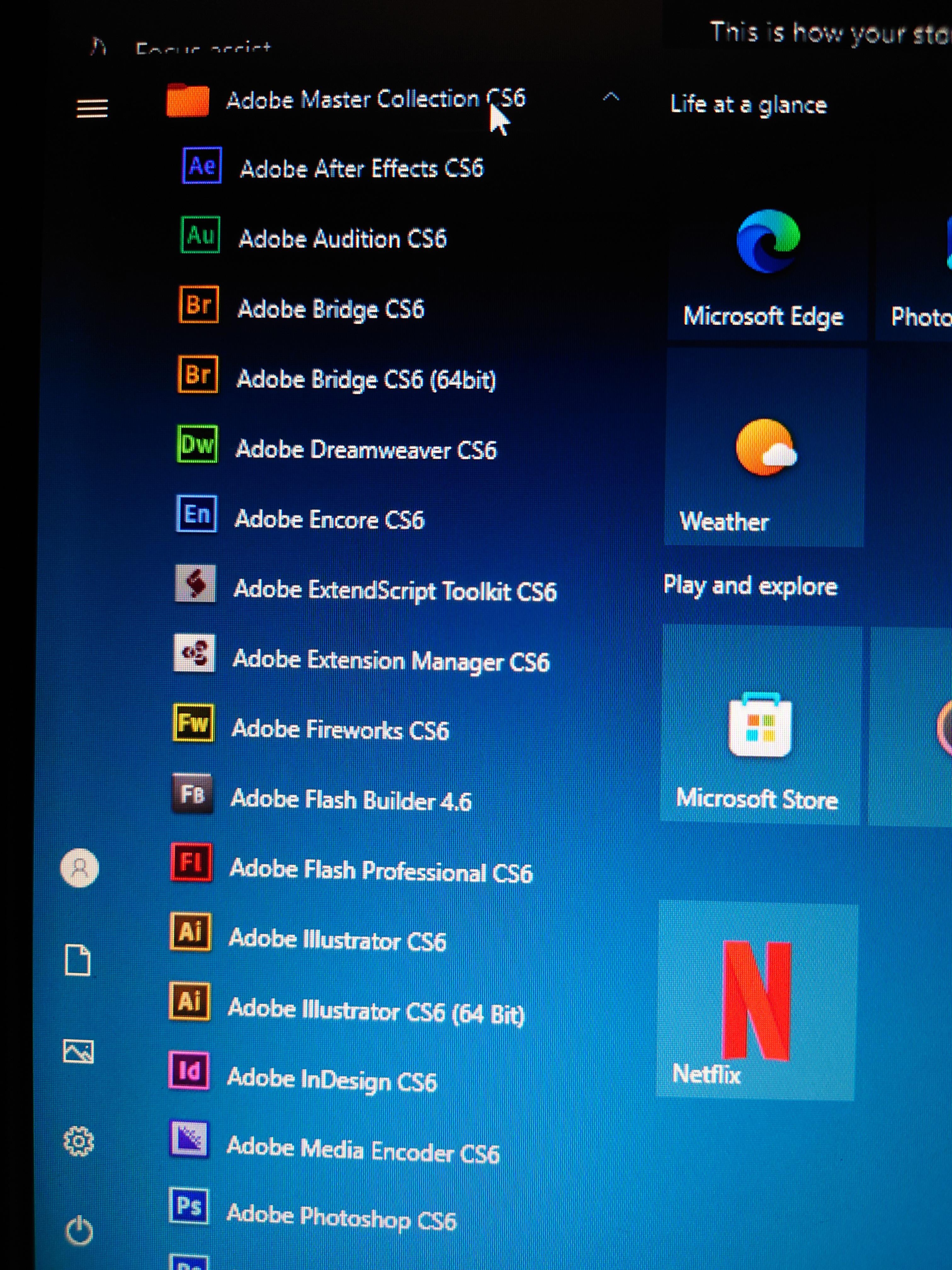Select 'Adobe Illustrator CS6 (64 Bit)' entry
Image resolution: width=952 pixels, height=1270 pixels.
point(376,1012)
